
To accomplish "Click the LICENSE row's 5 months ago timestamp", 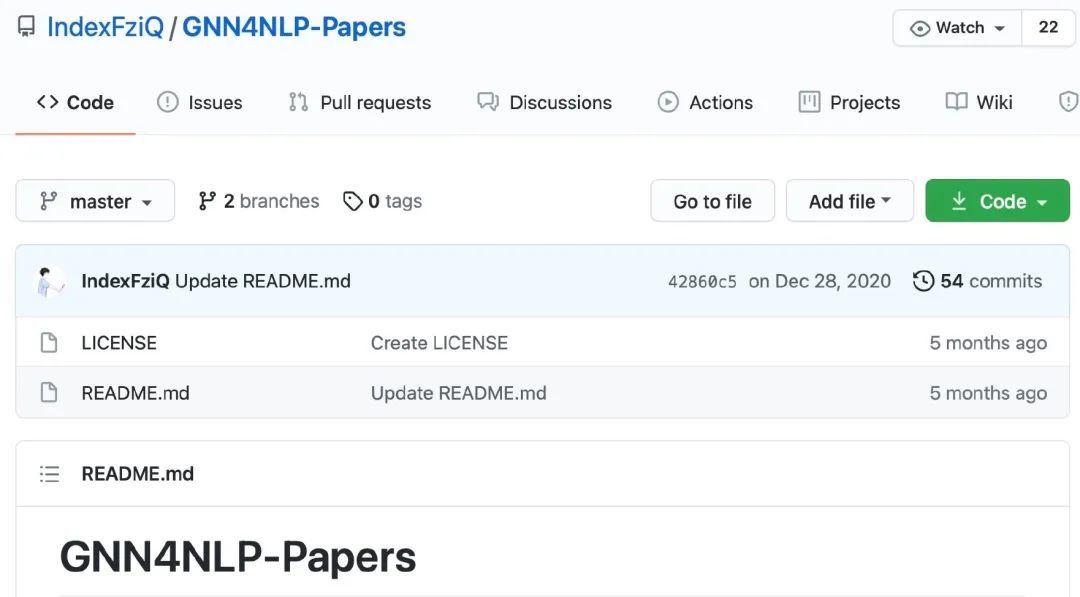I will [x=988, y=343].
